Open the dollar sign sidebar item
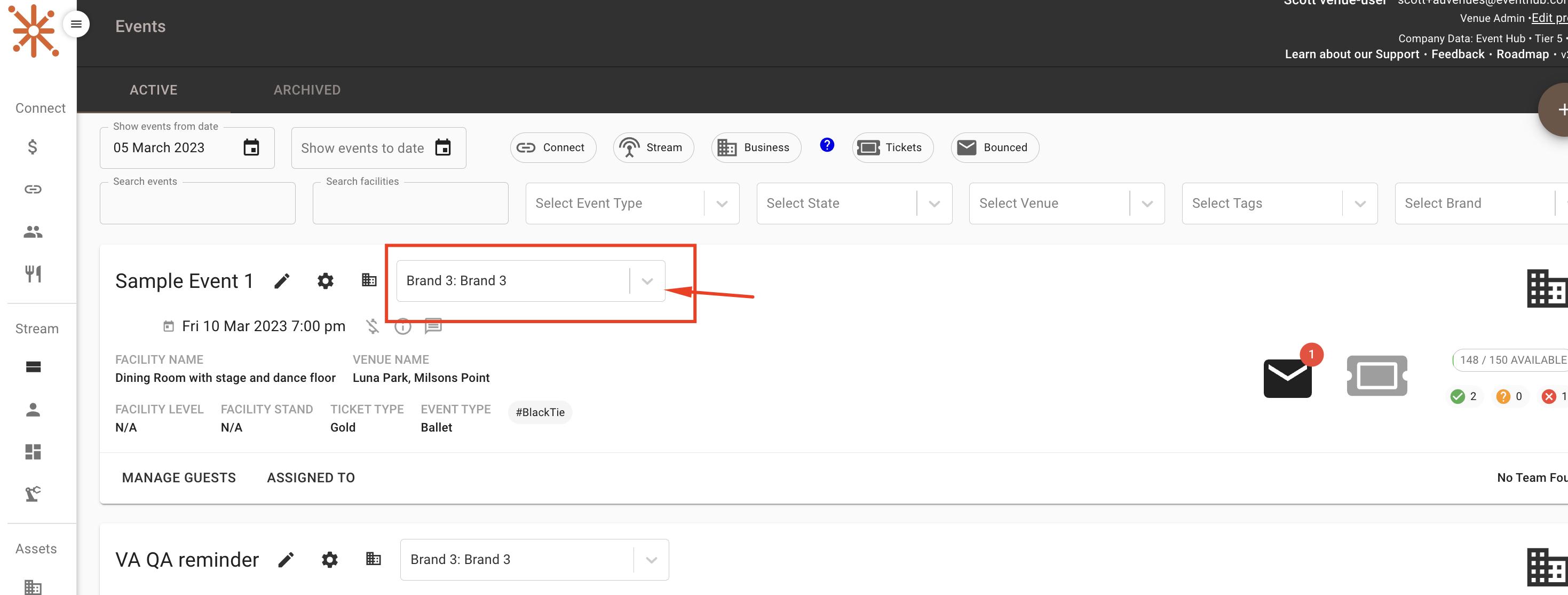This screenshot has width=1568, height=595. [x=33, y=147]
